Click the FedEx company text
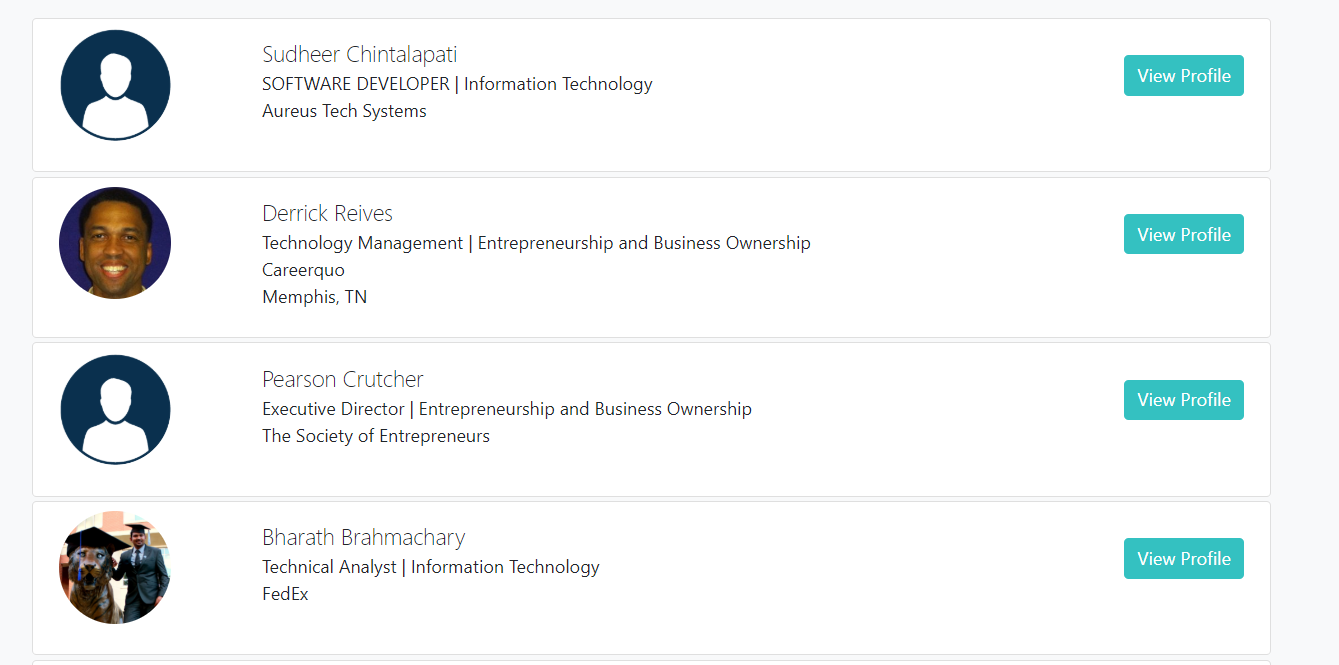Viewport: 1339px width, 665px height. coord(285,594)
